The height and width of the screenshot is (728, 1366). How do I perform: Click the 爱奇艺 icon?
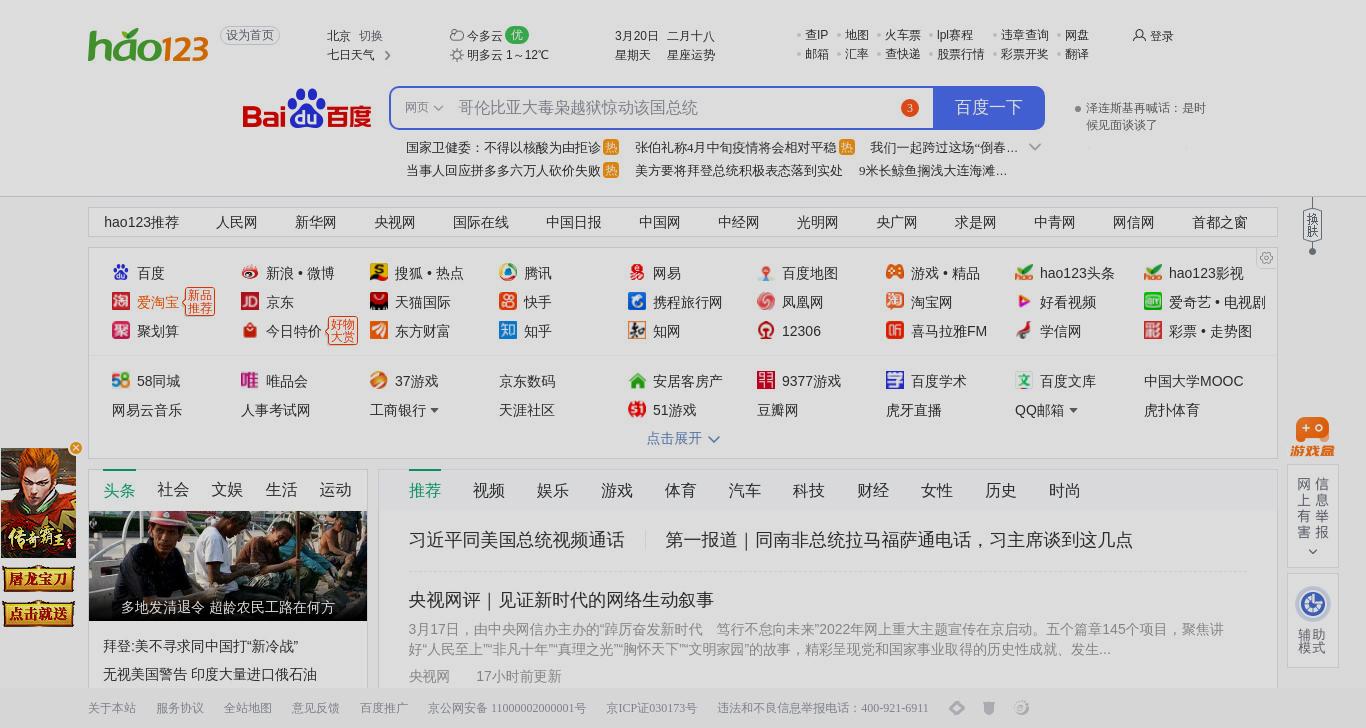(x=1153, y=301)
